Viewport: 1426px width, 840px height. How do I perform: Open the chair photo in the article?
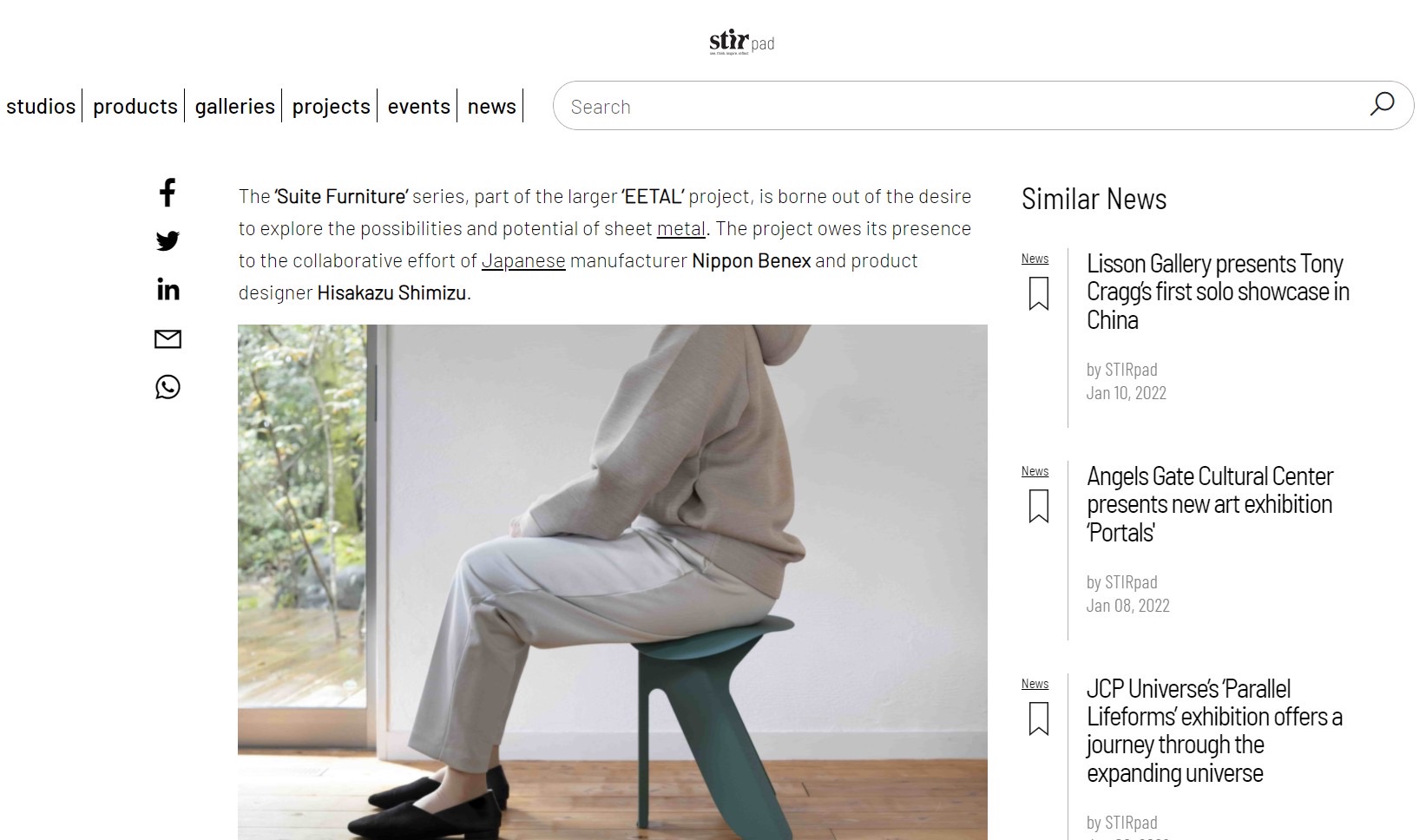tap(613, 582)
